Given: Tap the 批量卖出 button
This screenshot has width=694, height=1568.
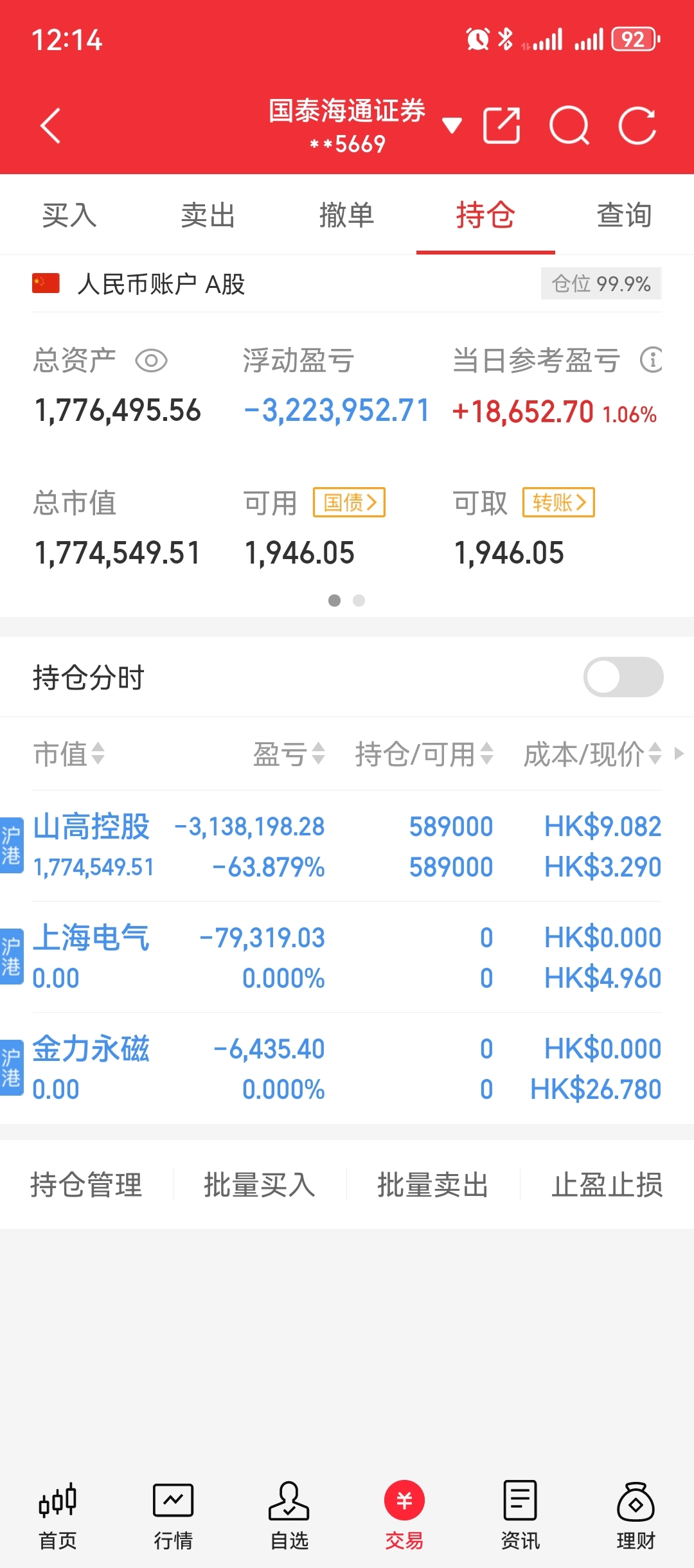Looking at the screenshot, I should pyautogui.click(x=433, y=1184).
